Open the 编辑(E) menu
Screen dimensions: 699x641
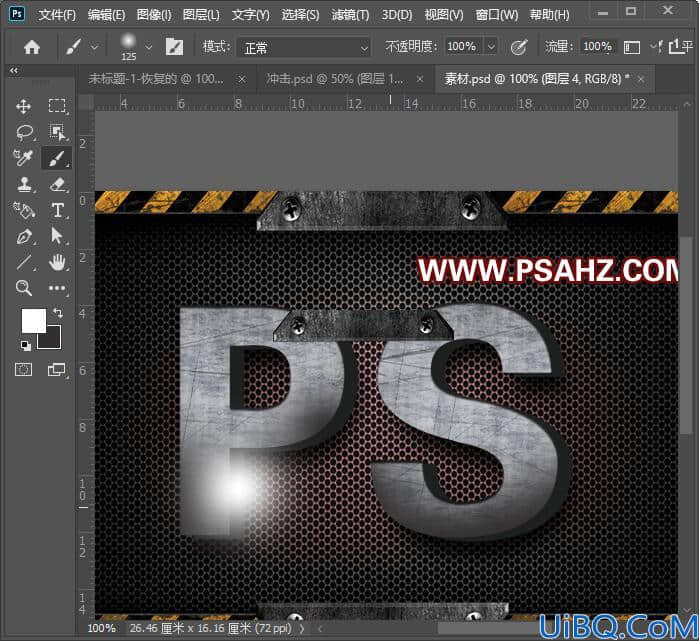pos(106,15)
